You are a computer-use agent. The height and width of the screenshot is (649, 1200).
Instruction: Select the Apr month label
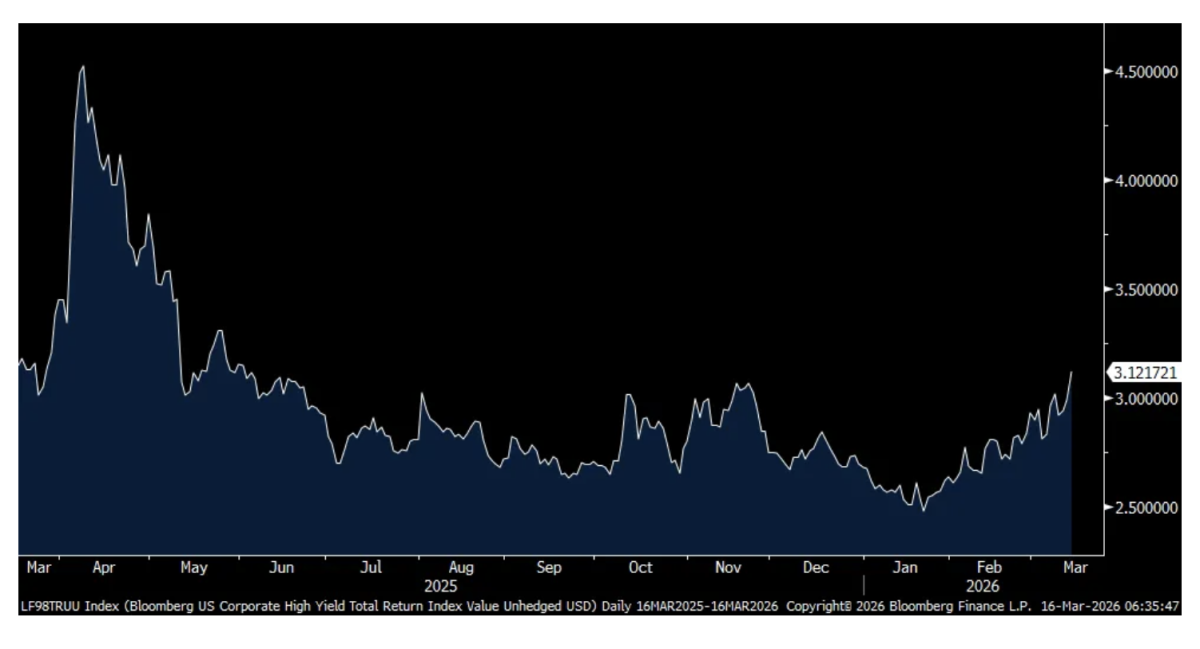tap(104, 567)
